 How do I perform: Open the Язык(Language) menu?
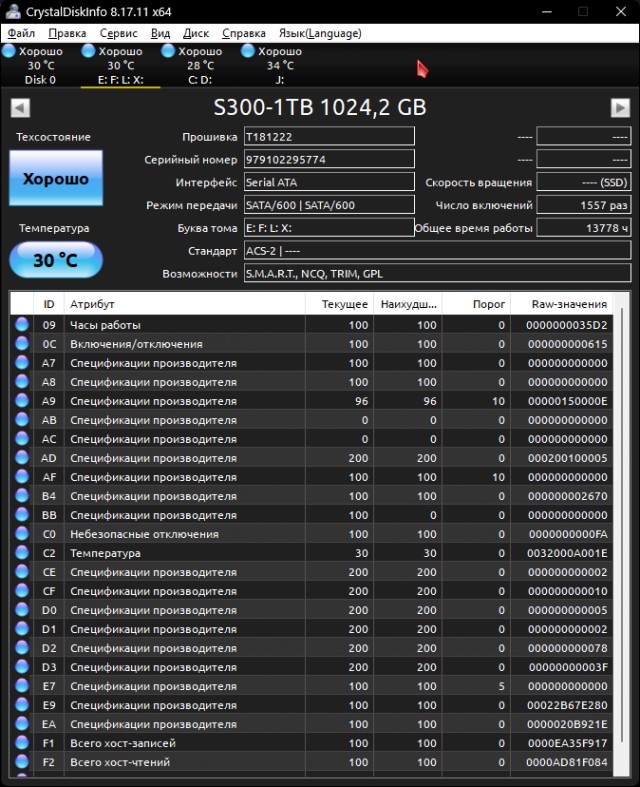[320, 33]
